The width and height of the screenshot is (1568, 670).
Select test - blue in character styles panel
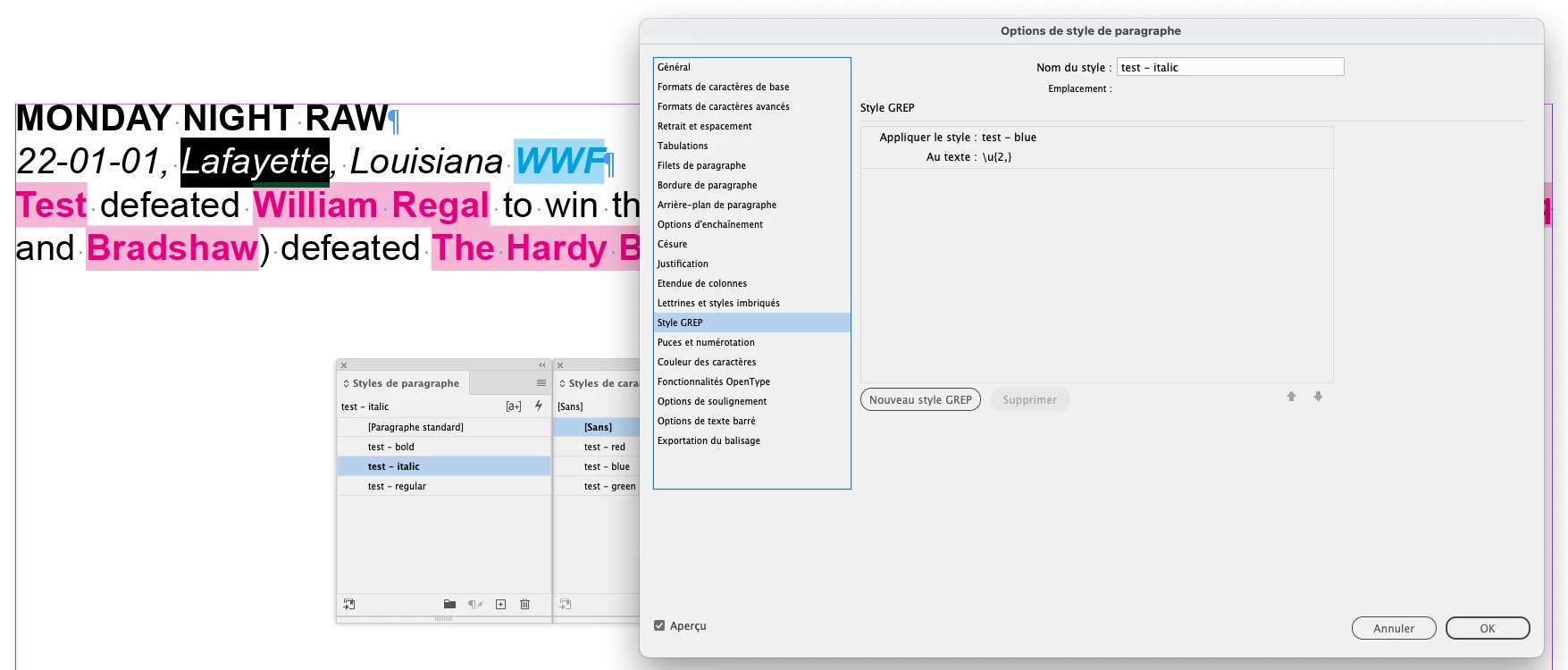(x=597, y=466)
